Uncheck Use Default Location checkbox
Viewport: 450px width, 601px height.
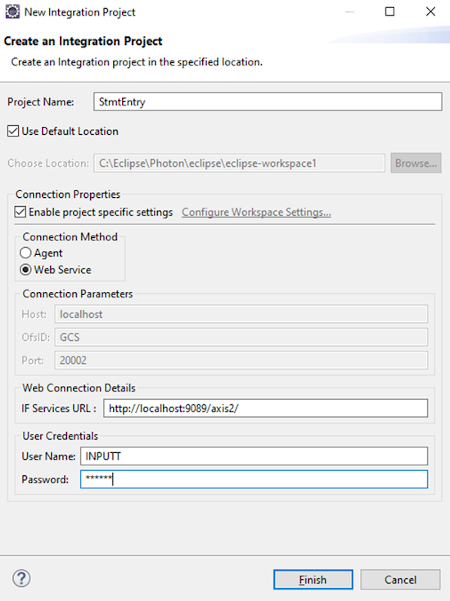coord(13,131)
